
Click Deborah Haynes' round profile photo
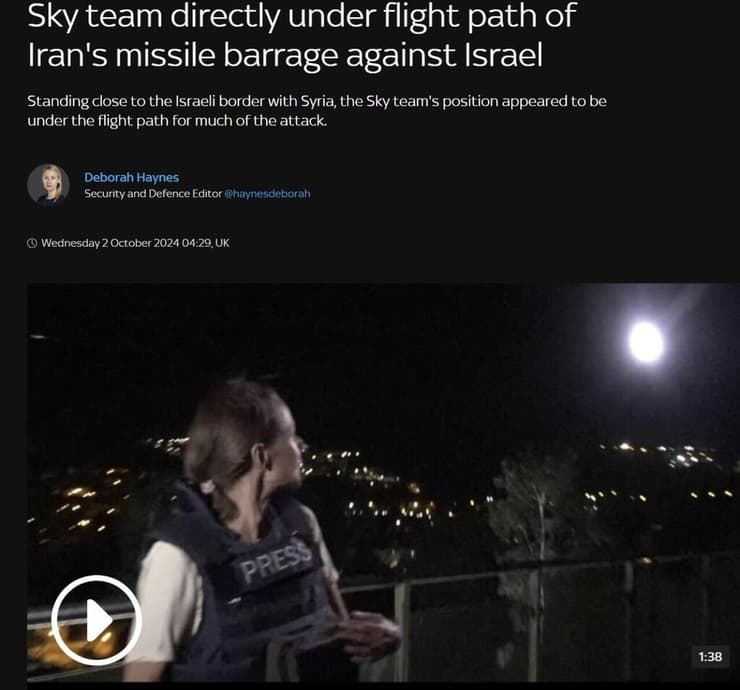pos(48,185)
